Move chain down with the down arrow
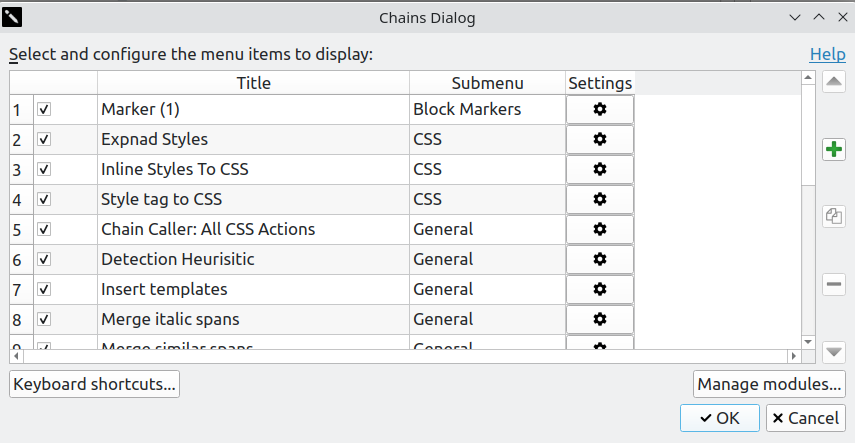The image size is (855, 443). tap(834, 352)
